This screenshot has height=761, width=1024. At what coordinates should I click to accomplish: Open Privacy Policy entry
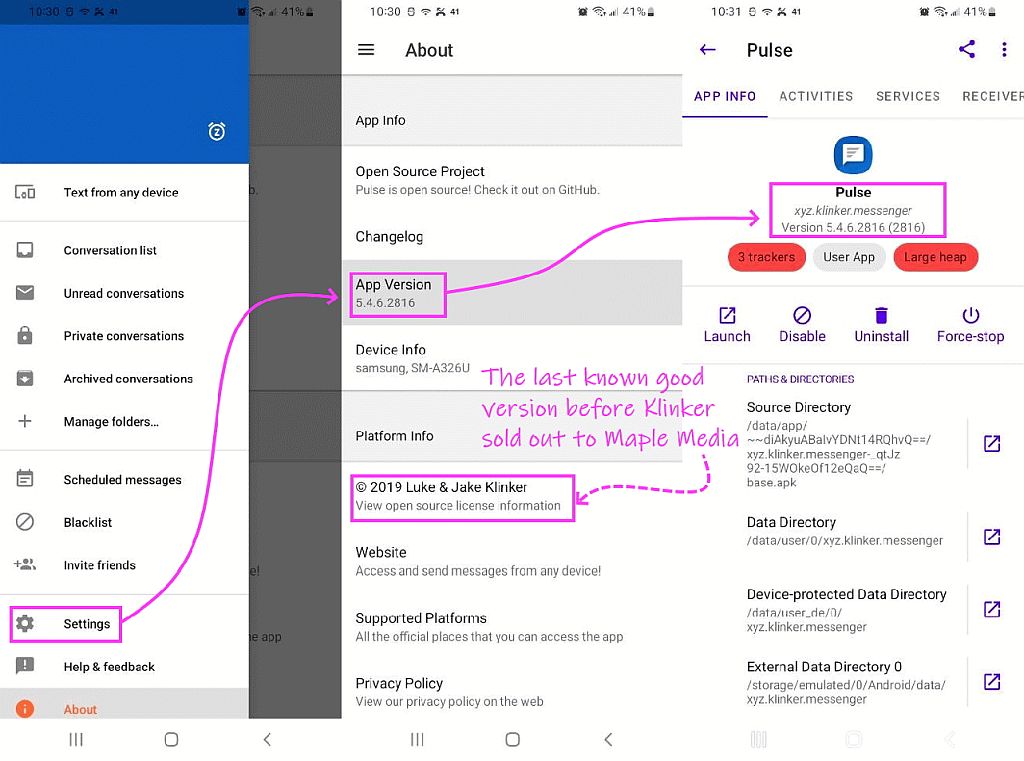coord(512,692)
